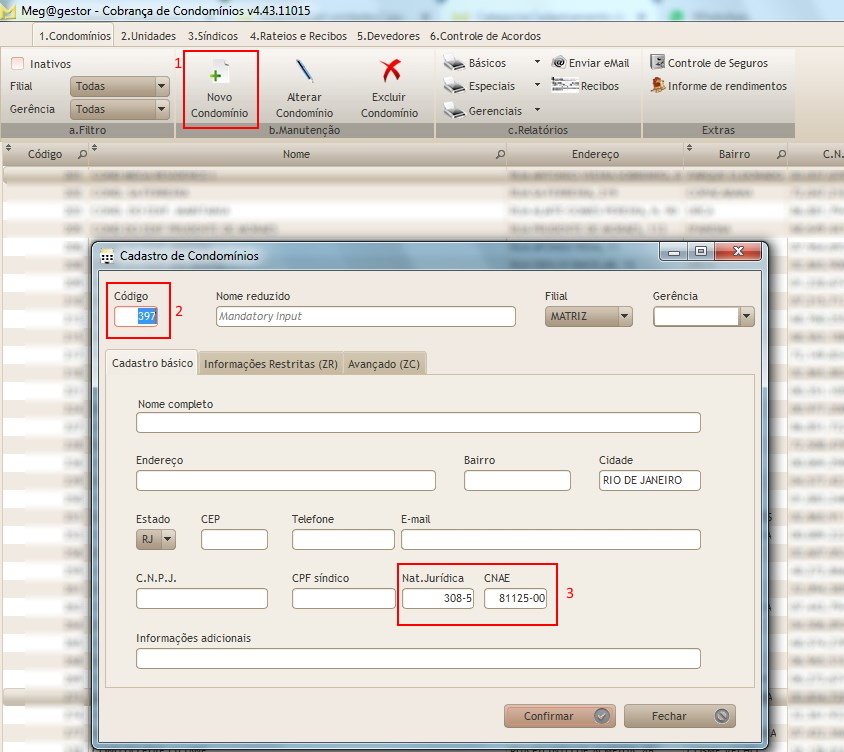Viewport: 844px width, 752px height.
Task: Open Controle de Seguros
Action: click(657, 63)
